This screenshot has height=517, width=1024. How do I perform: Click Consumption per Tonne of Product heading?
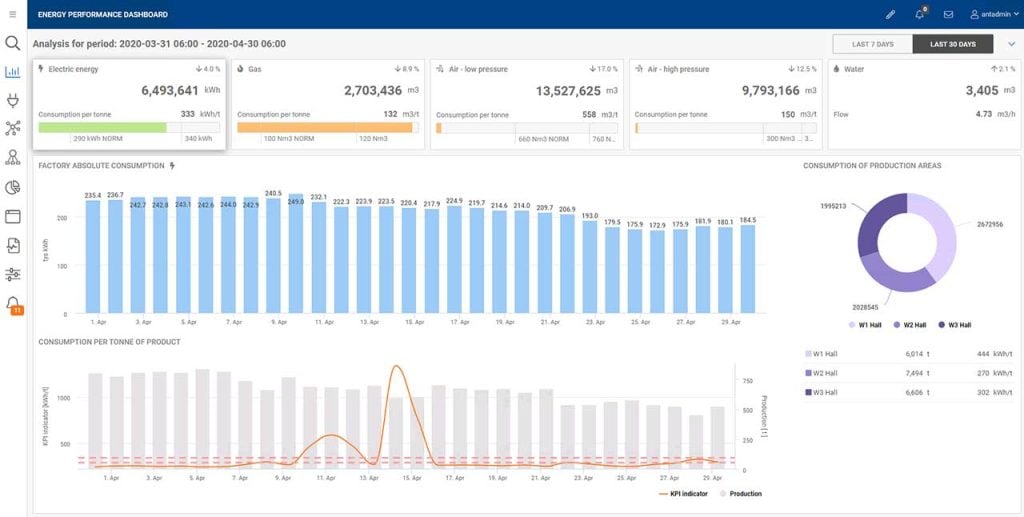click(109, 342)
